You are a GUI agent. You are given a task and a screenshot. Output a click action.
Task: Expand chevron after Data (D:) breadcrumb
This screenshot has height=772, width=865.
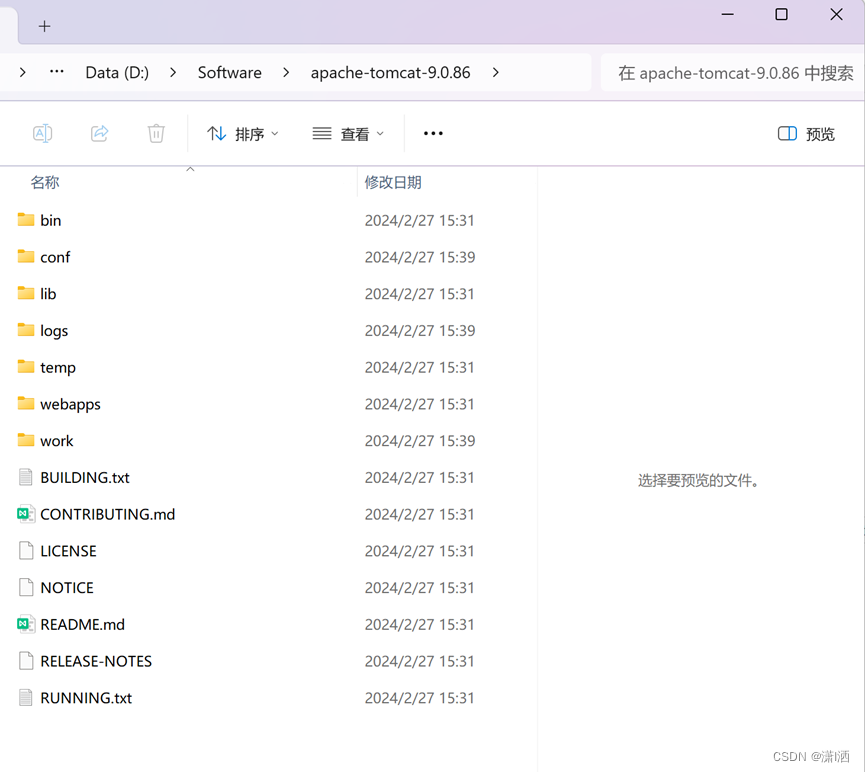(x=173, y=72)
